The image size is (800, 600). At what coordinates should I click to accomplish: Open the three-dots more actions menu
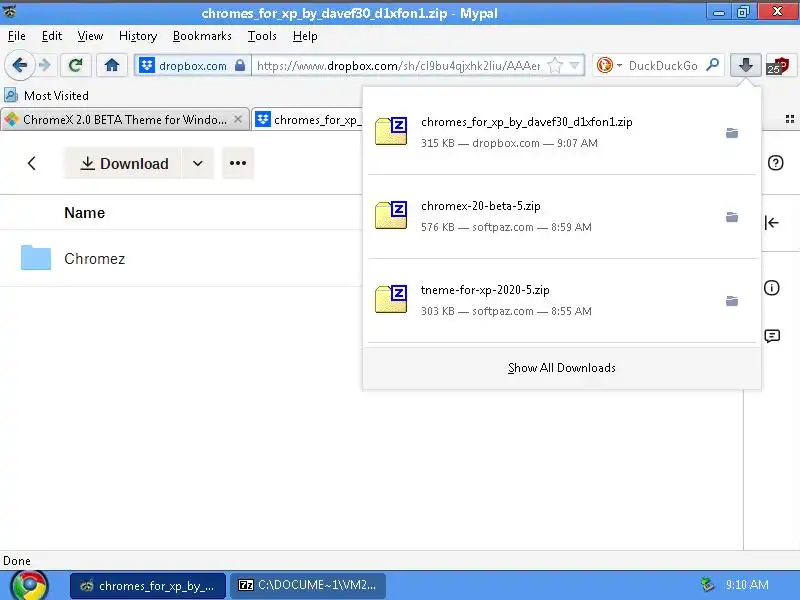point(238,163)
